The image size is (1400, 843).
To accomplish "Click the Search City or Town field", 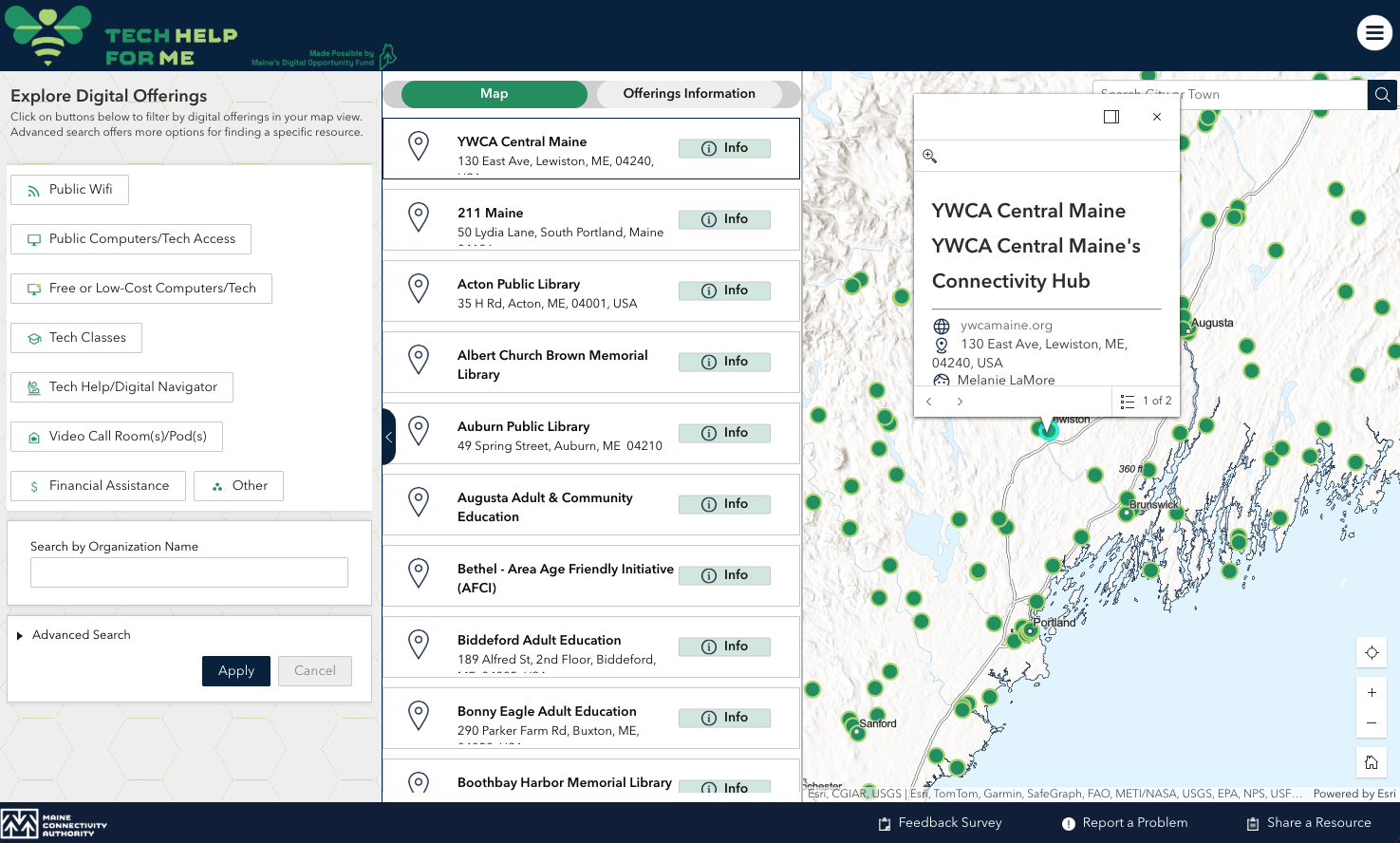I will pos(1230,95).
